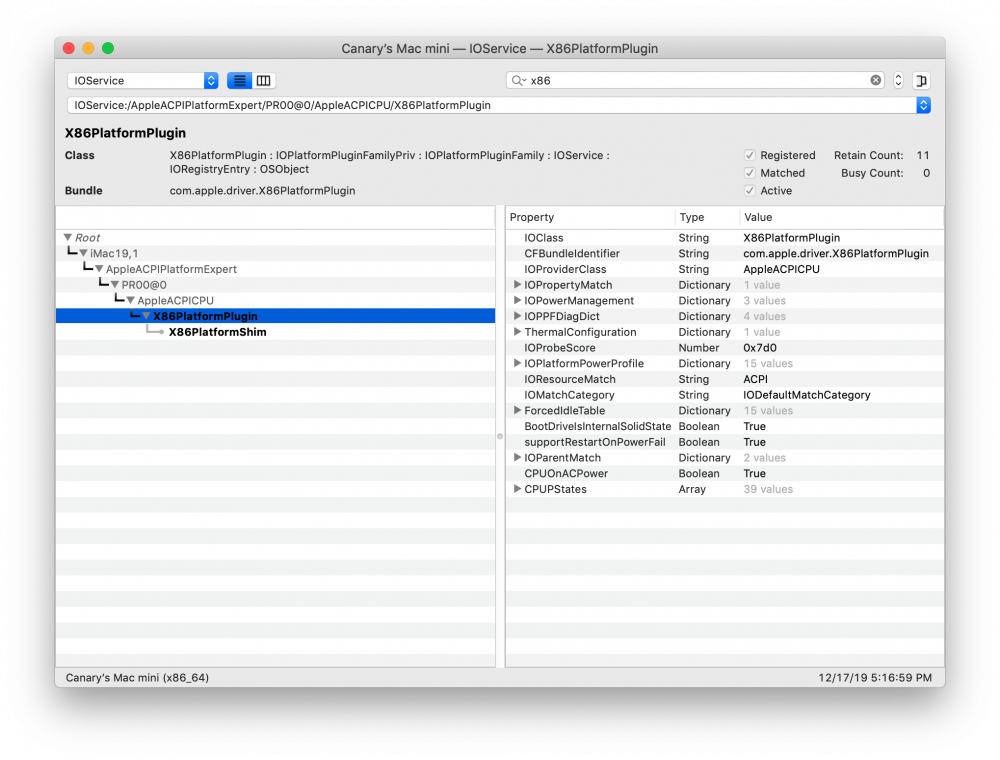
Task: Select the IOMatchCategory property row
Action: pyautogui.click(x=725, y=395)
